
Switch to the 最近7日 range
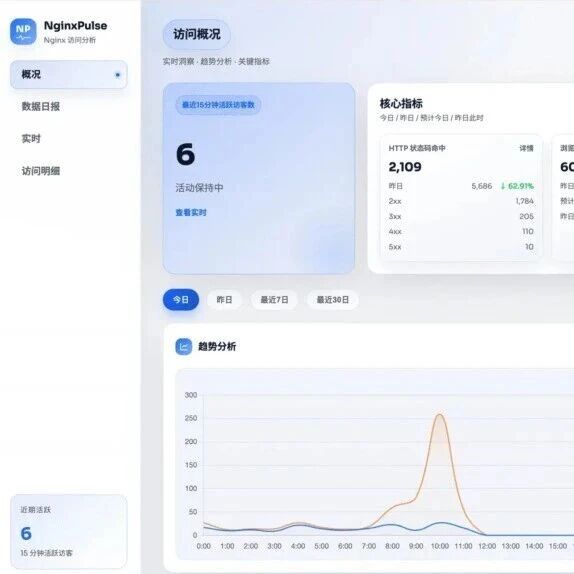274,300
